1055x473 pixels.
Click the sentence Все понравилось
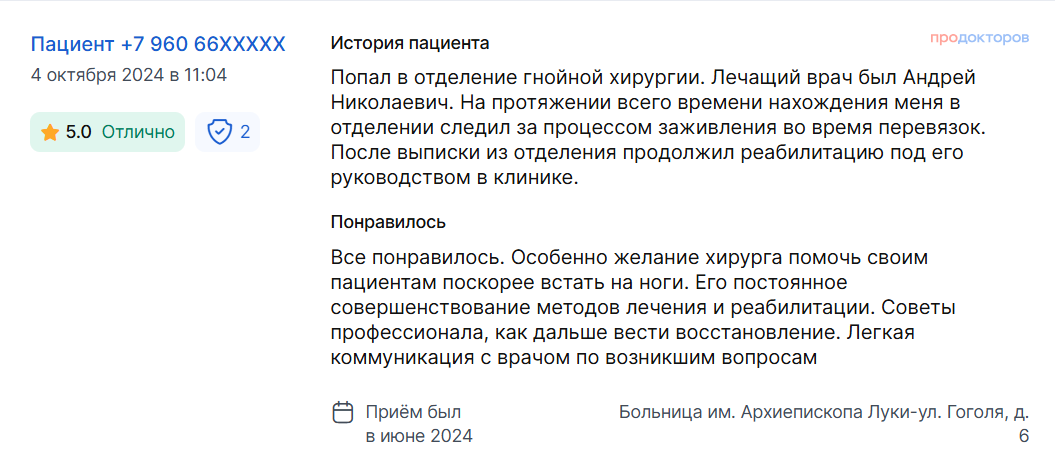(x=423, y=258)
